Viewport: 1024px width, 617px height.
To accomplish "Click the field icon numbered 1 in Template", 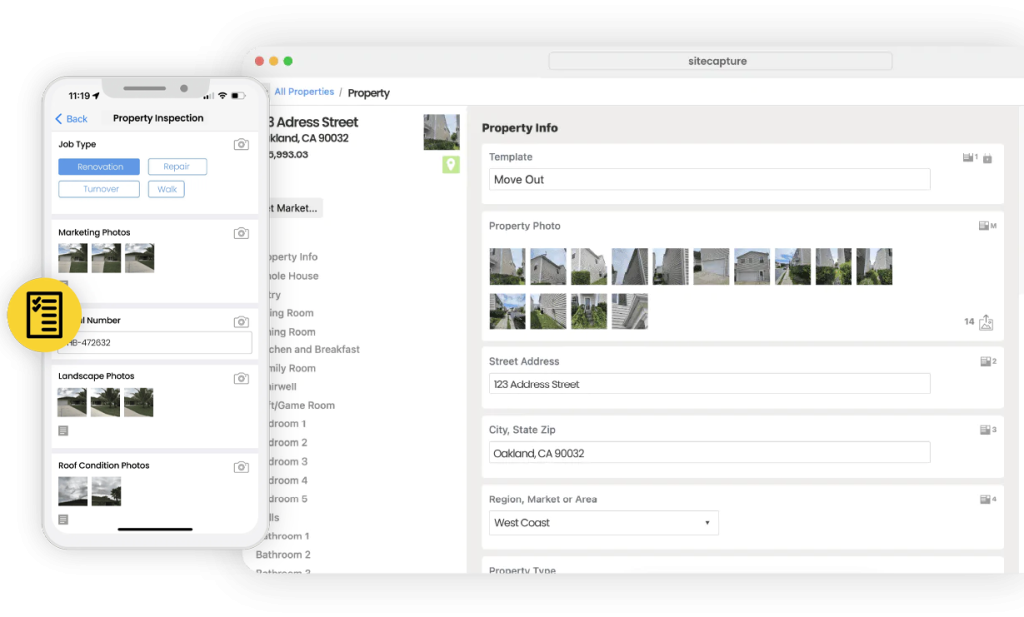I will [x=970, y=157].
